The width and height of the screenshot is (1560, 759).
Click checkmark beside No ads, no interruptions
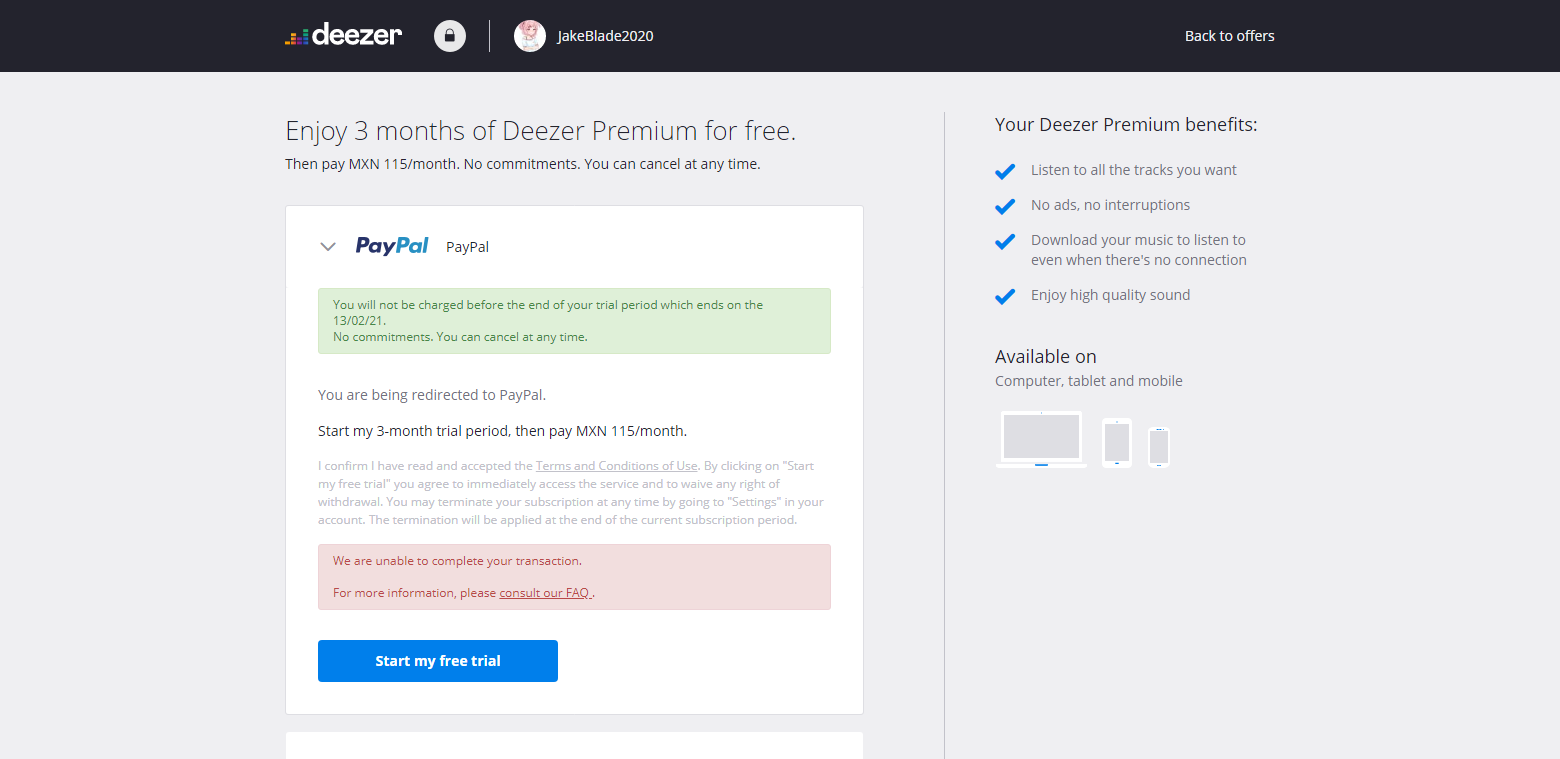[x=1005, y=206]
